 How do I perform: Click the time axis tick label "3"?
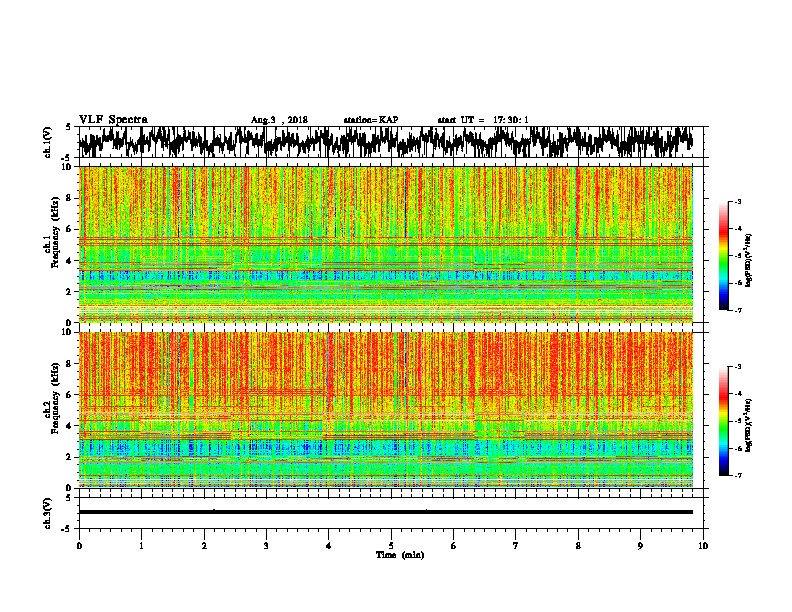click(266, 546)
